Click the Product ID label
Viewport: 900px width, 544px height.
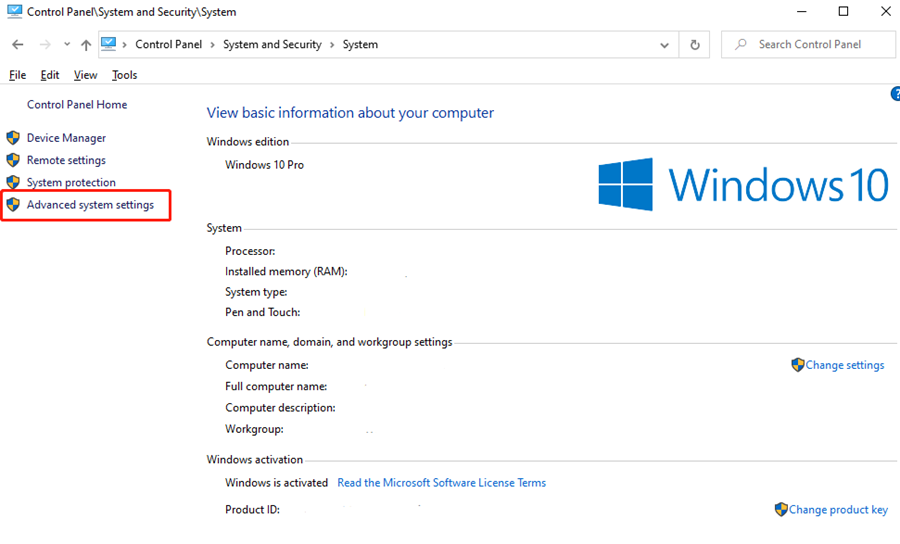253,510
